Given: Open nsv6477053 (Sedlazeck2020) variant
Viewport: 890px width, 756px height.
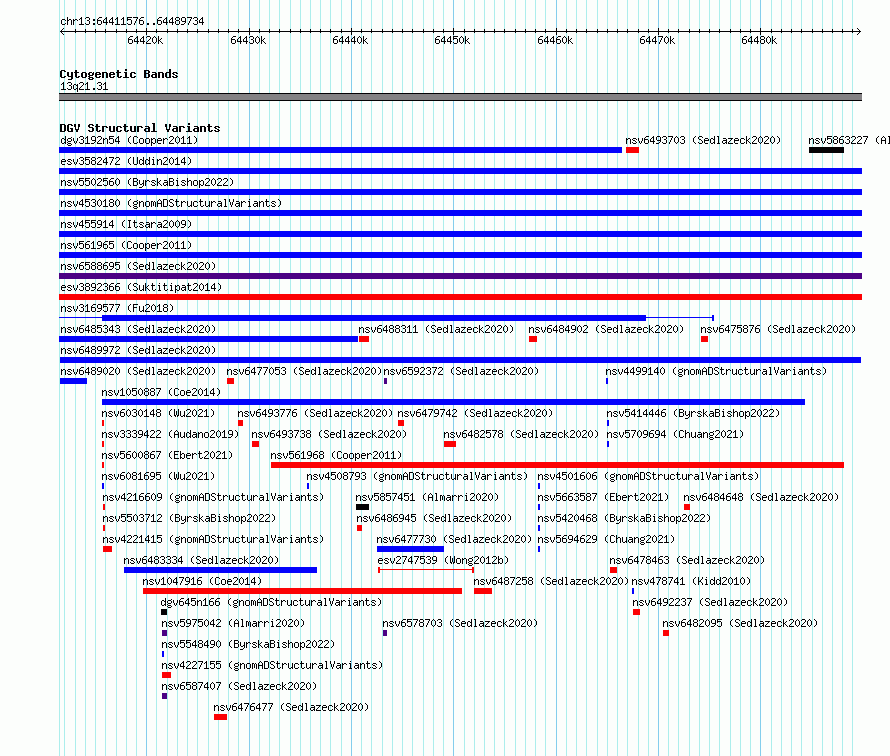Looking at the screenshot, I should point(304,371).
